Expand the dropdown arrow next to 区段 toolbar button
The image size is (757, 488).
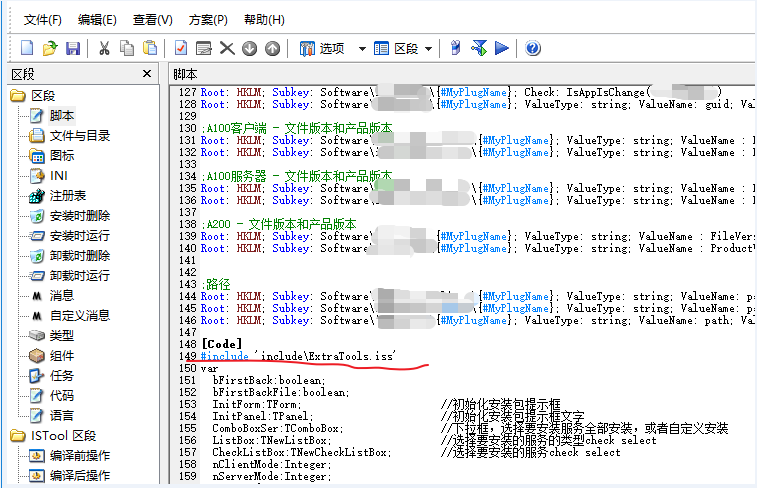pyautogui.click(x=428, y=49)
